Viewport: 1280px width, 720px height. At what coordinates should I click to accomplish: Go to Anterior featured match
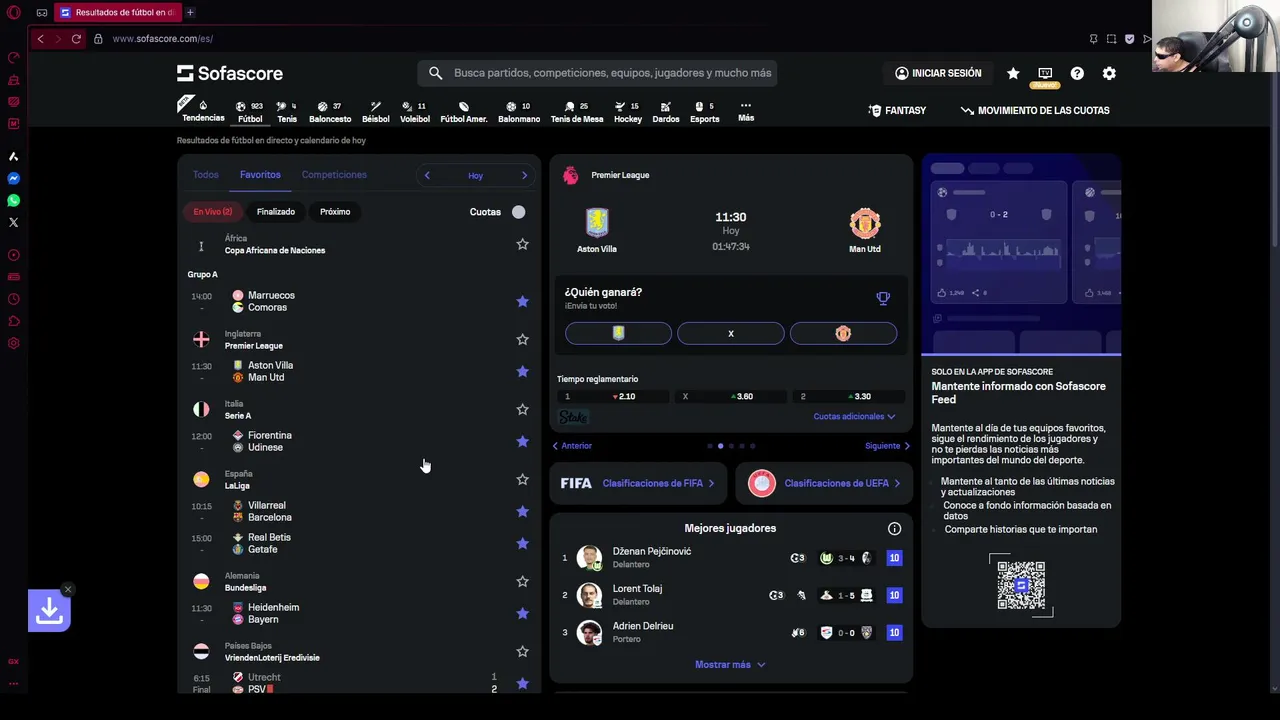pos(572,446)
